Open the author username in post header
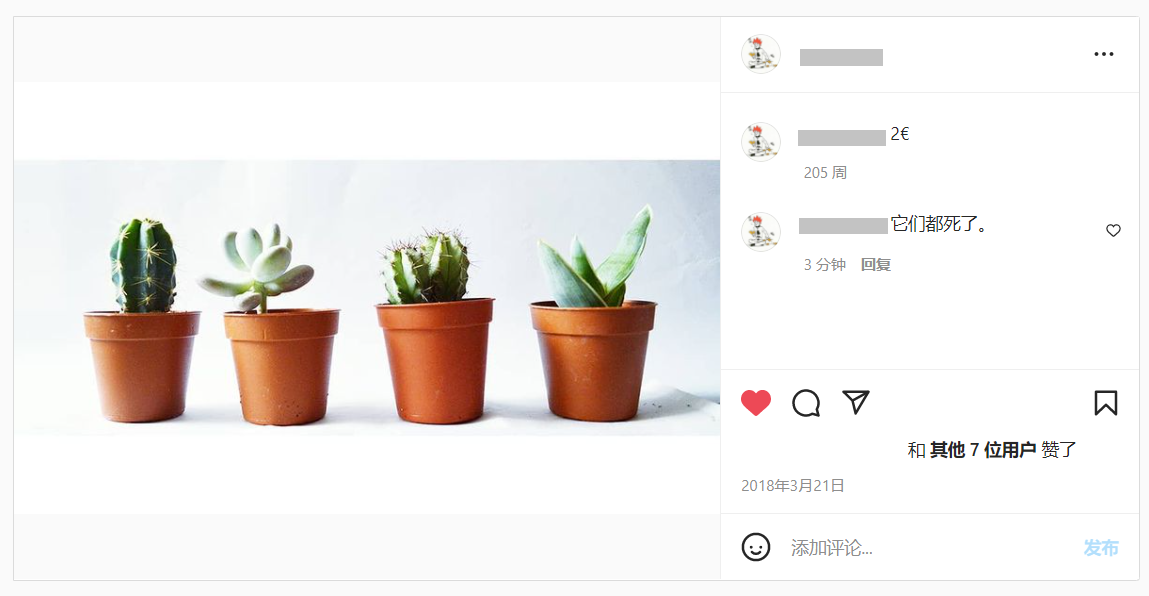The image size is (1149, 596). click(841, 57)
